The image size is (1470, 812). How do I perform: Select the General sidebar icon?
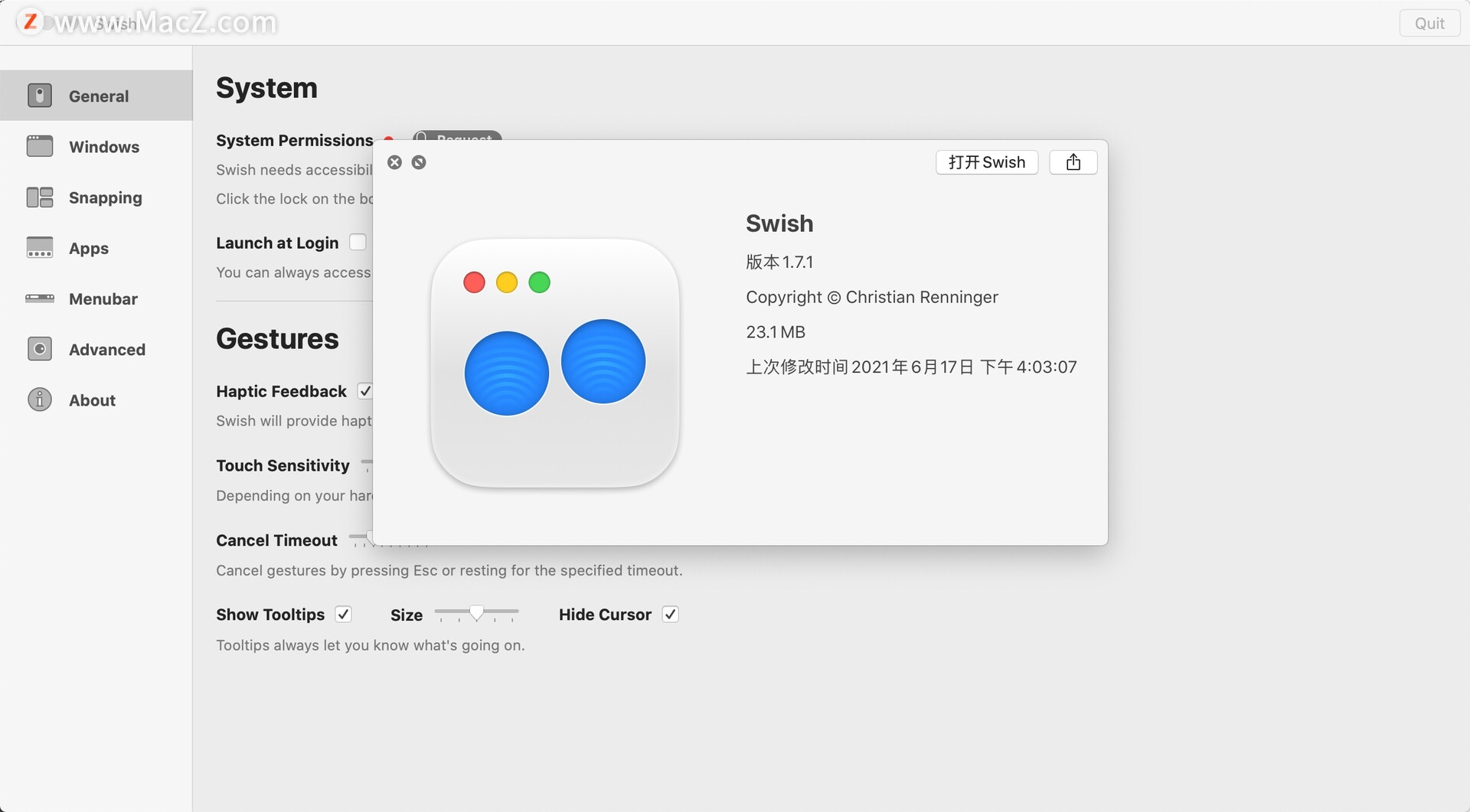coord(40,96)
